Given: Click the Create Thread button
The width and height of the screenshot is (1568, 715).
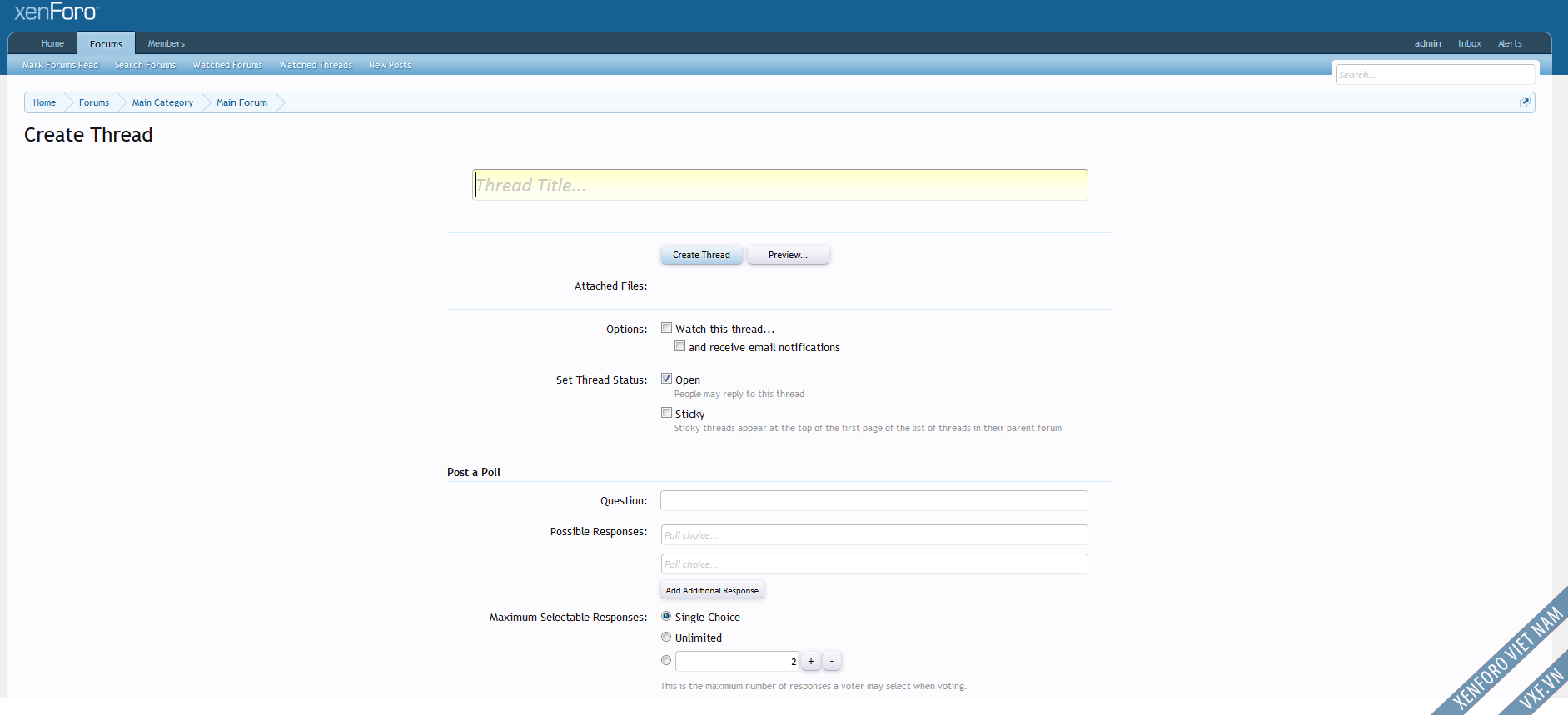Looking at the screenshot, I should 701,255.
